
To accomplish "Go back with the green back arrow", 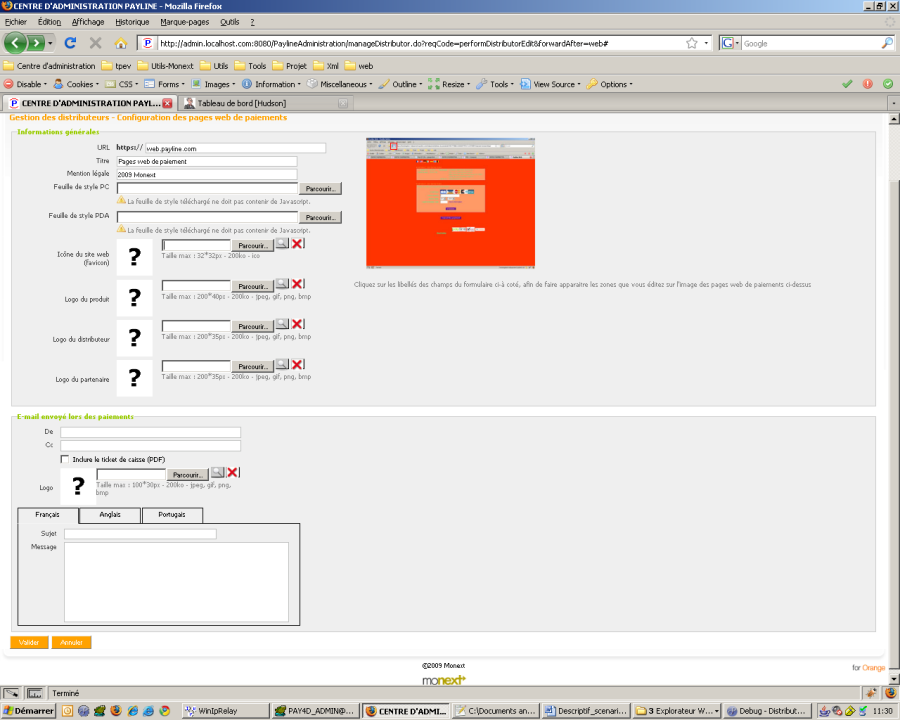I will (14, 43).
